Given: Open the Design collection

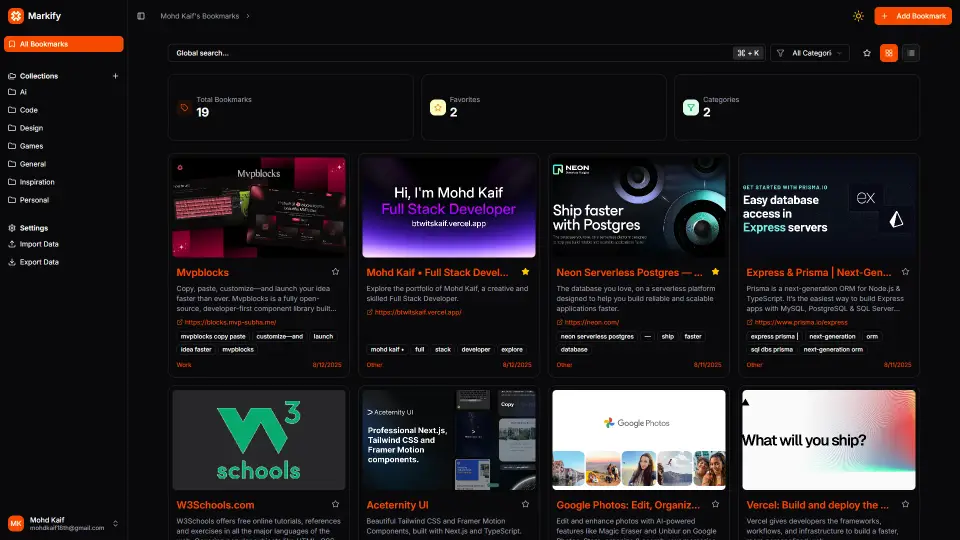Looking at the screenshot, I should (x=31, y=128).
